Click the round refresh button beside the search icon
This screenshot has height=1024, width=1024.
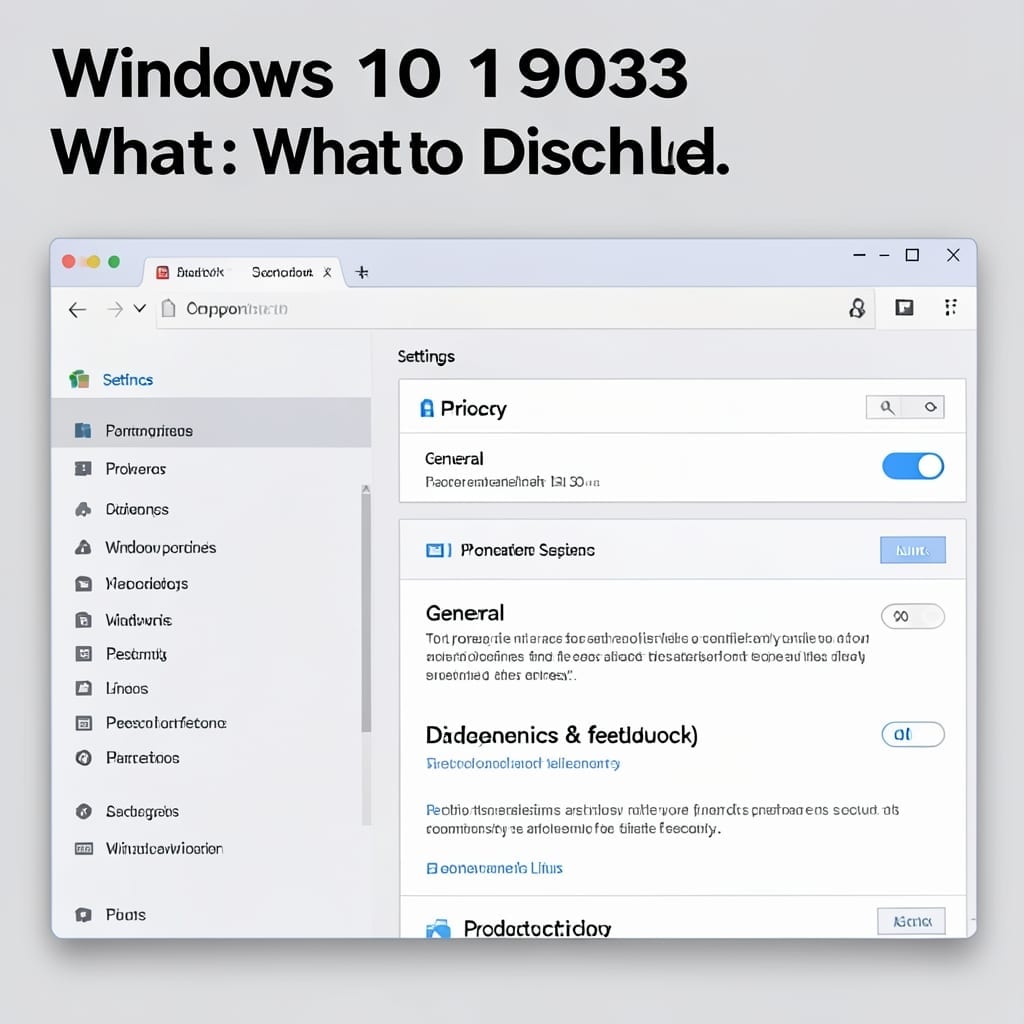pos(930,407)
